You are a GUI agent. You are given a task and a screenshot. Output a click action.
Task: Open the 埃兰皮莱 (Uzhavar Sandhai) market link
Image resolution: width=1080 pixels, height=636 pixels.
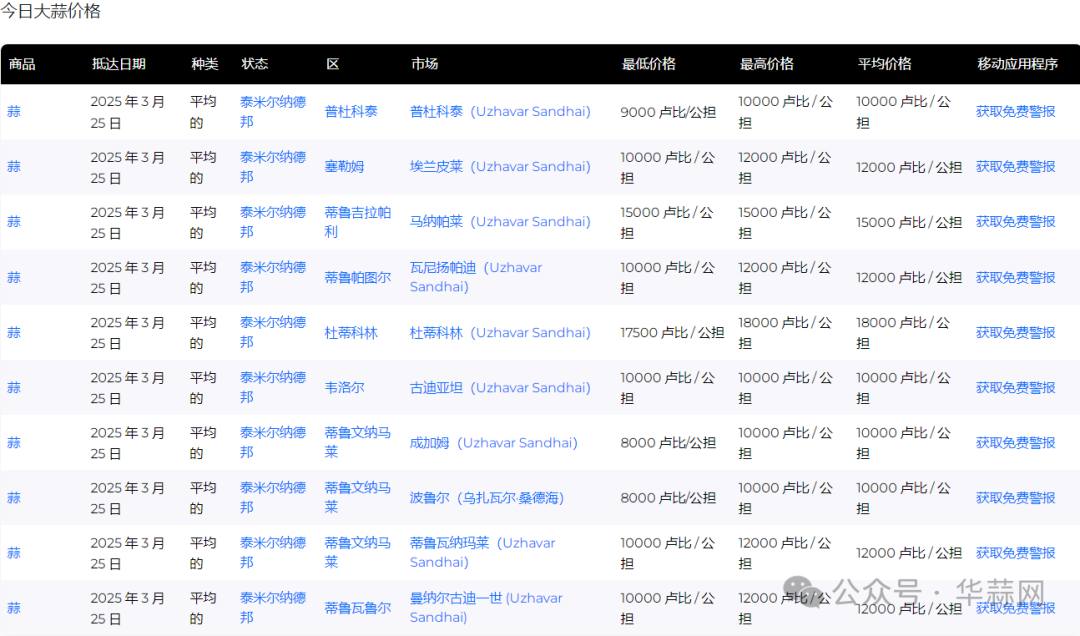pos(500,167)
